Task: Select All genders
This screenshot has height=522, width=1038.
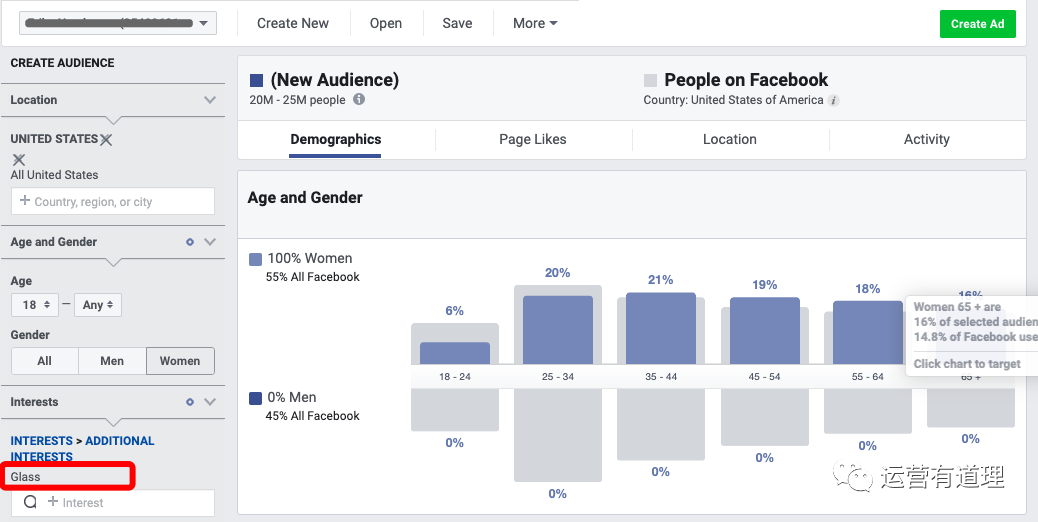Action: pos(44,361)
